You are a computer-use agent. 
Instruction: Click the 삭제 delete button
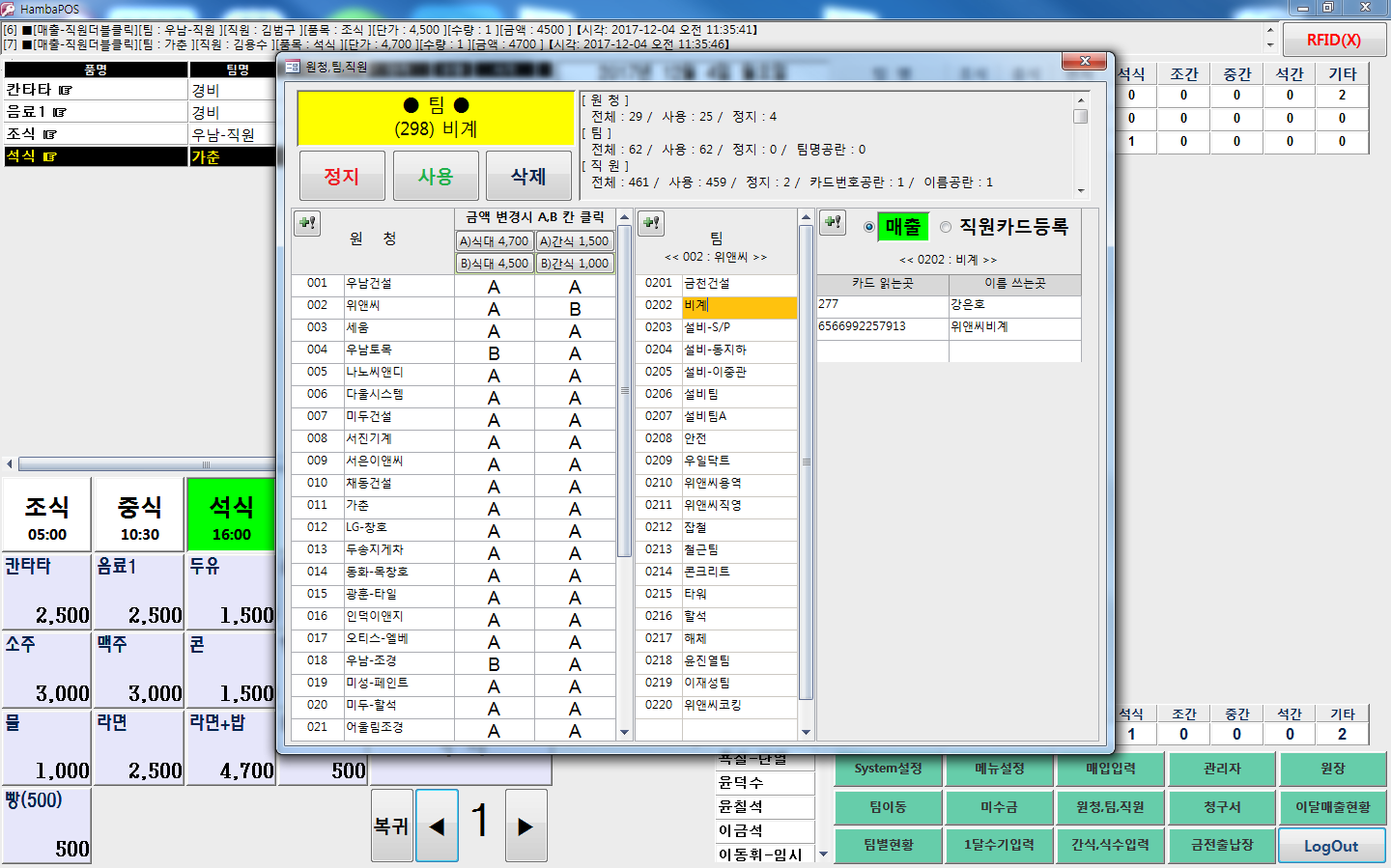(528, 176)
